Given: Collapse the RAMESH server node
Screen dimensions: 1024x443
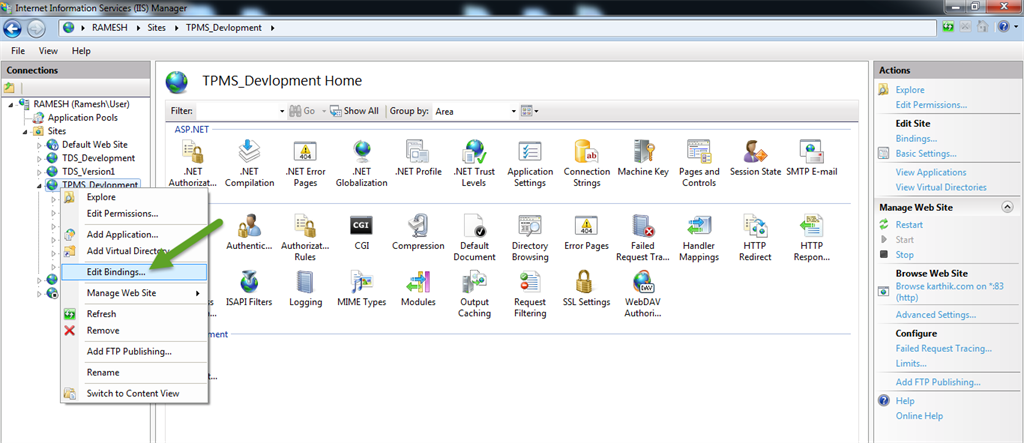Looking at the screenshot, I should pos(11,104).
